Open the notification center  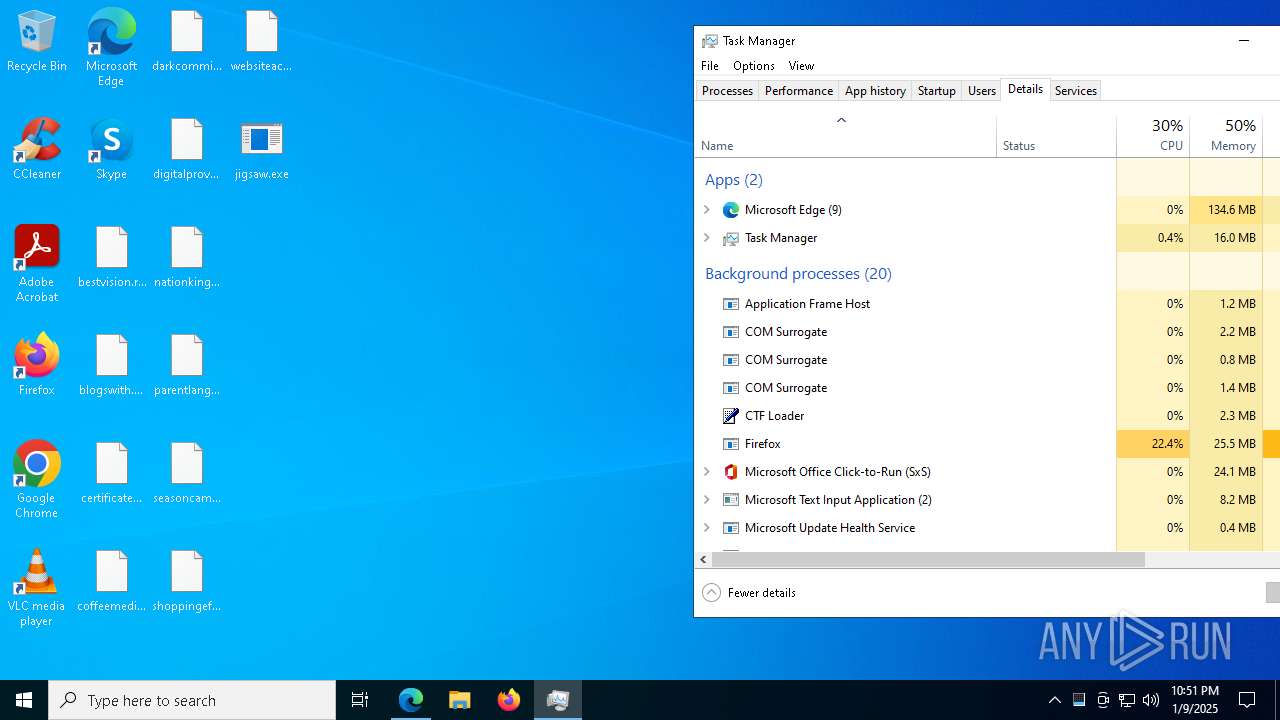[x=1248, y=700]
